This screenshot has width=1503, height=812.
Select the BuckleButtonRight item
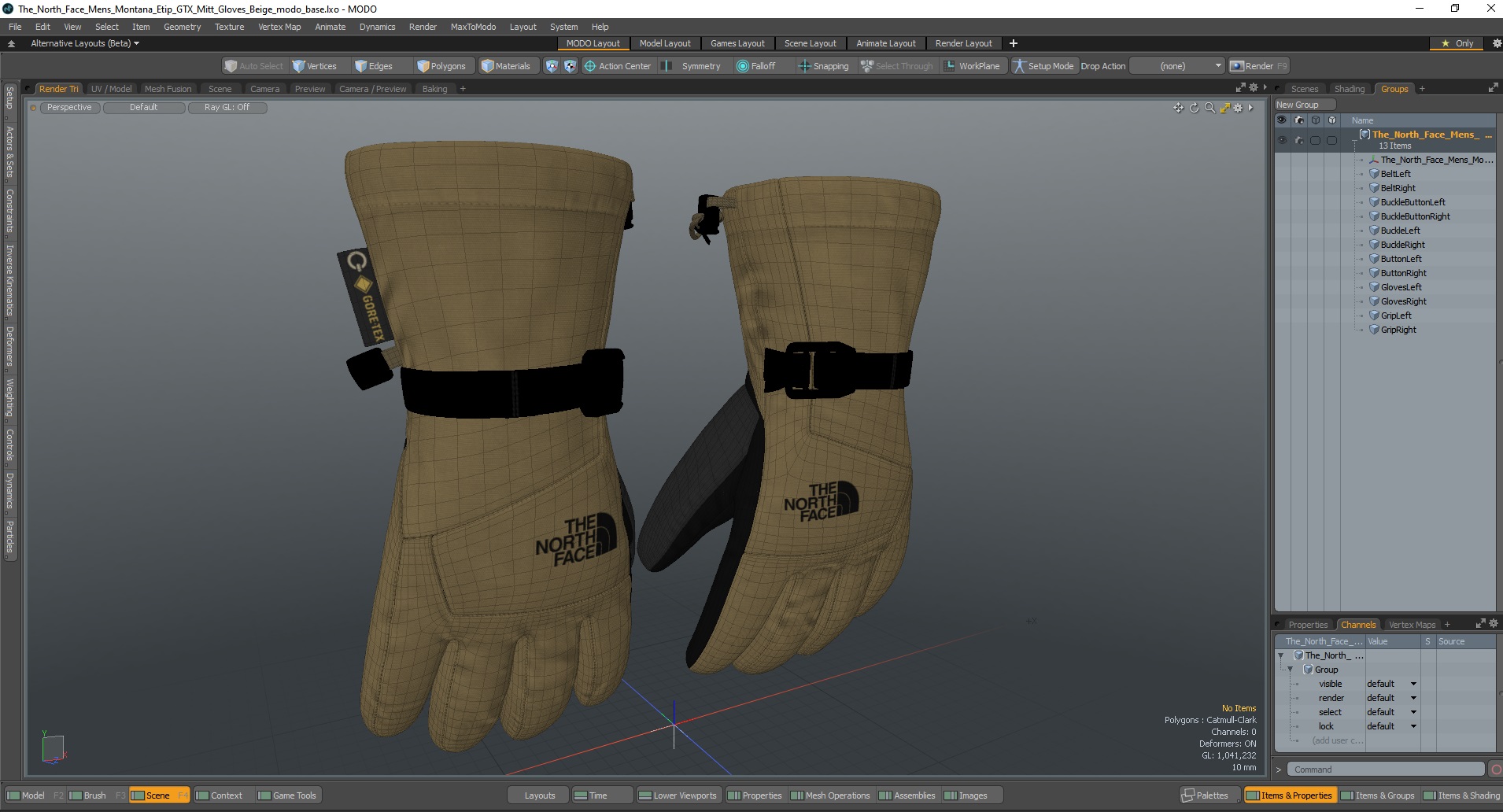pos(1415,216)
